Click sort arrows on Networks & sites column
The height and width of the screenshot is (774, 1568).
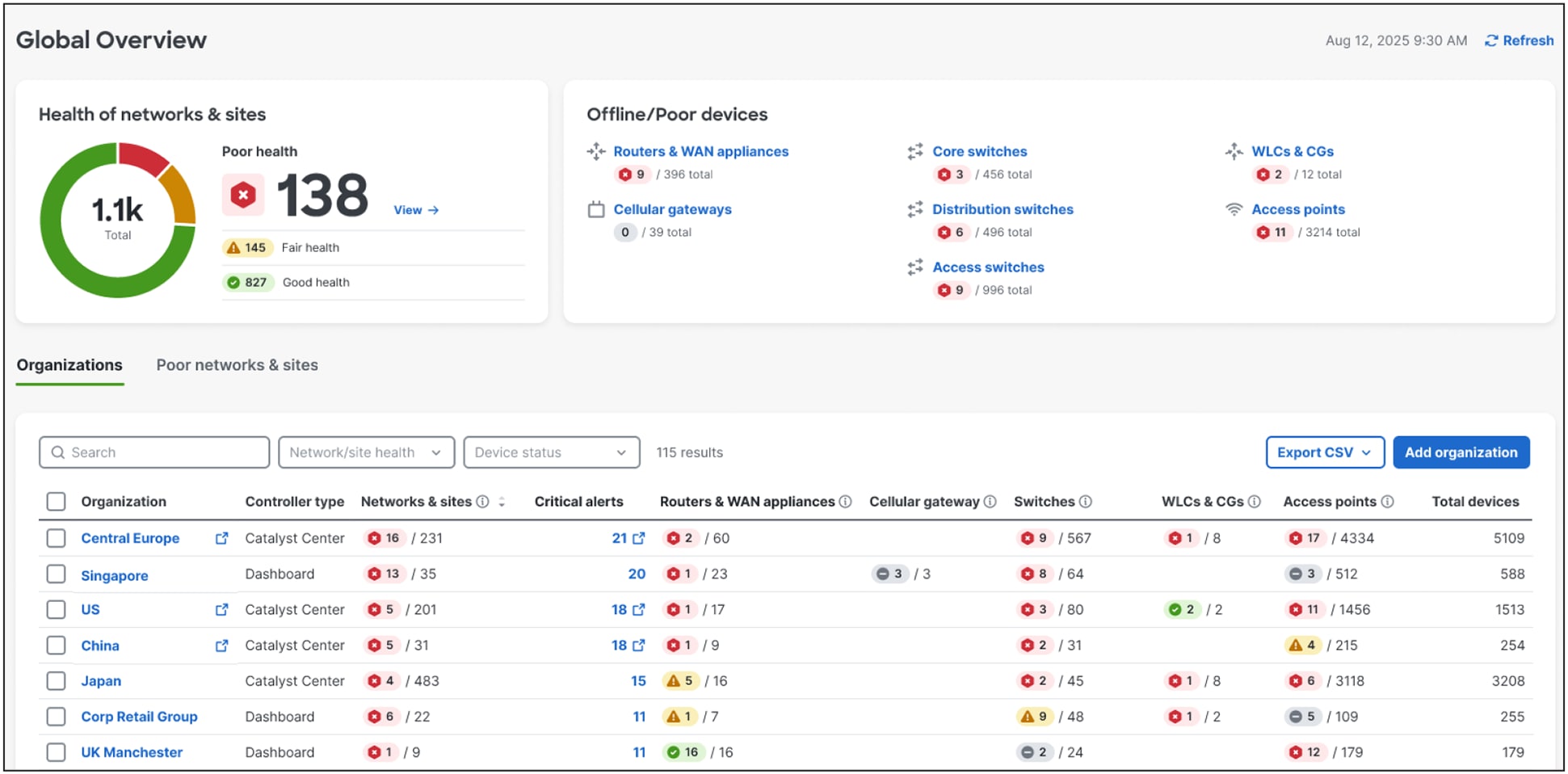click(x=502, y=502)
